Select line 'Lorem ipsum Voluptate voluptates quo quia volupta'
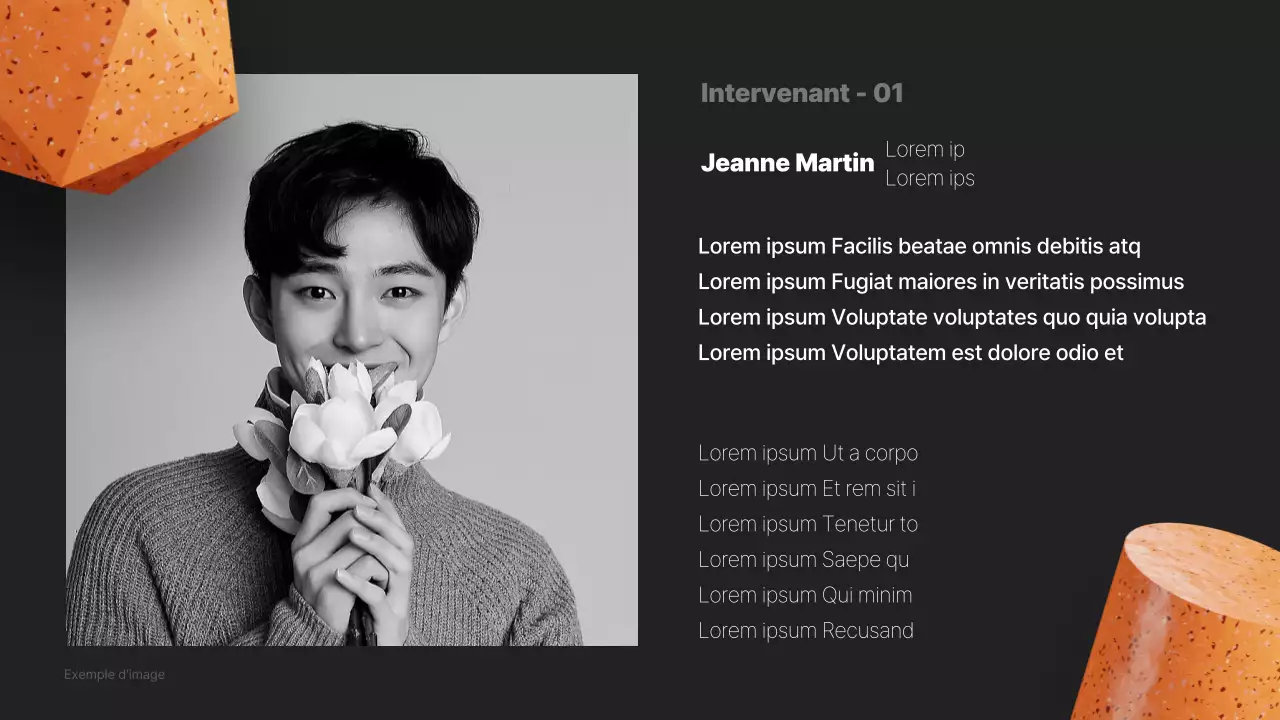 pos(952,318)
